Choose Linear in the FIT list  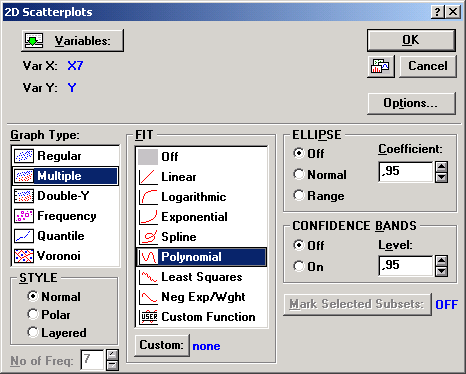pos(202,177)
